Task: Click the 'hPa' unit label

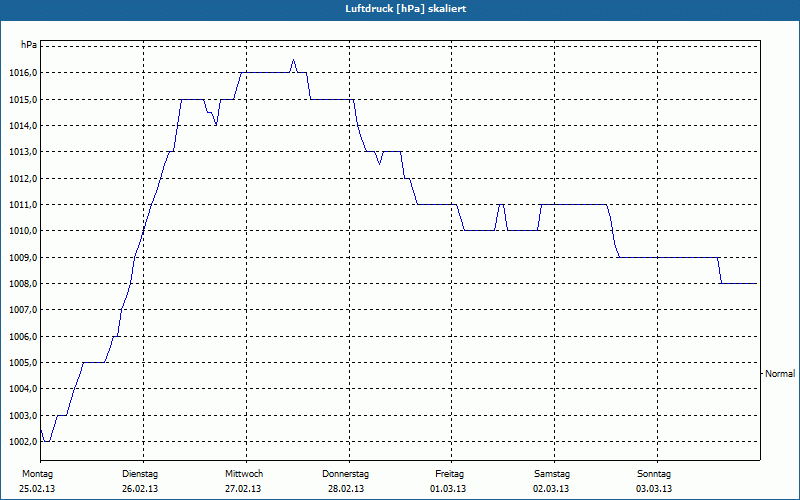Action: 29,45
